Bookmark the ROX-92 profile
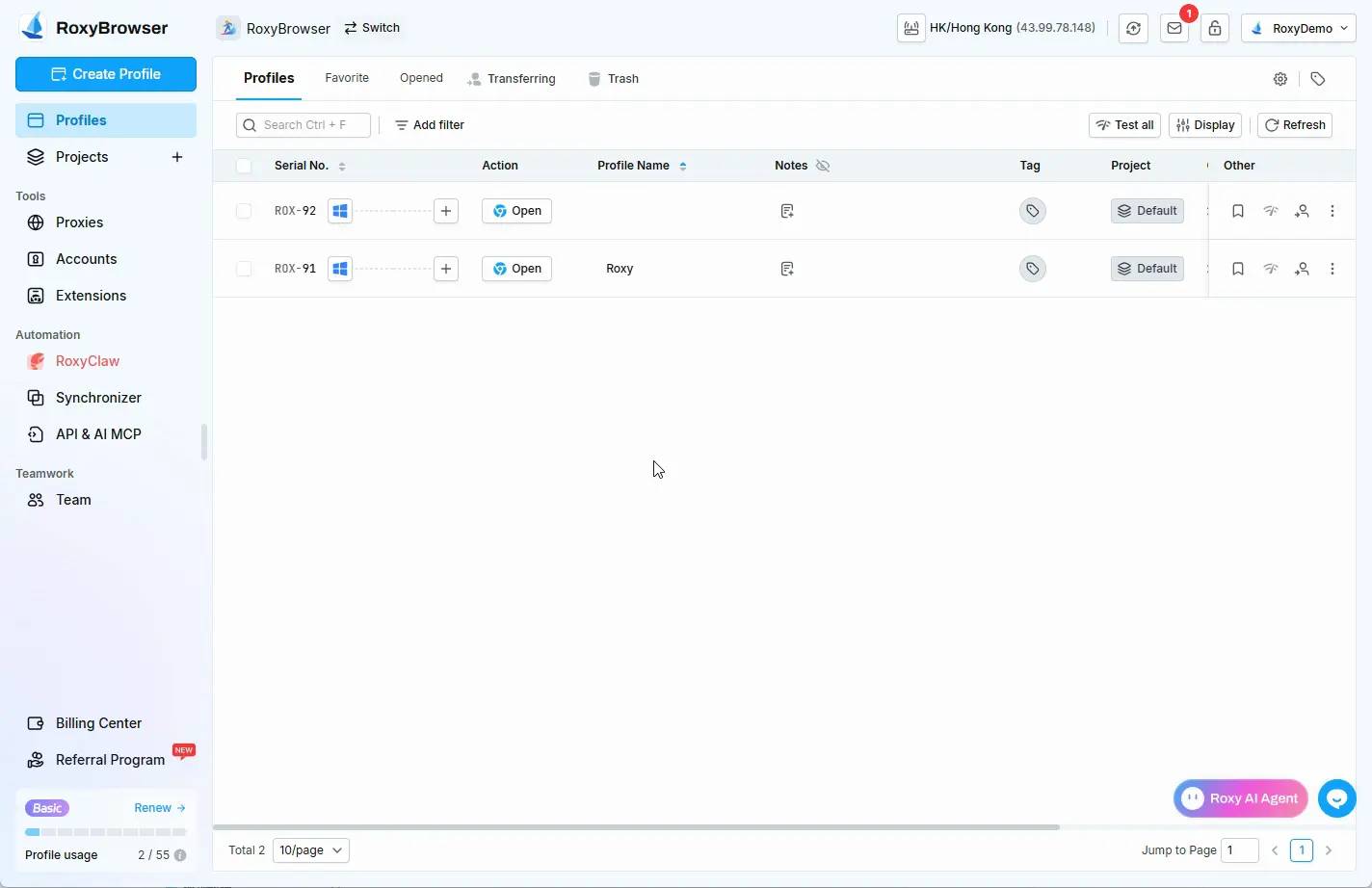 click(1238, 211)
